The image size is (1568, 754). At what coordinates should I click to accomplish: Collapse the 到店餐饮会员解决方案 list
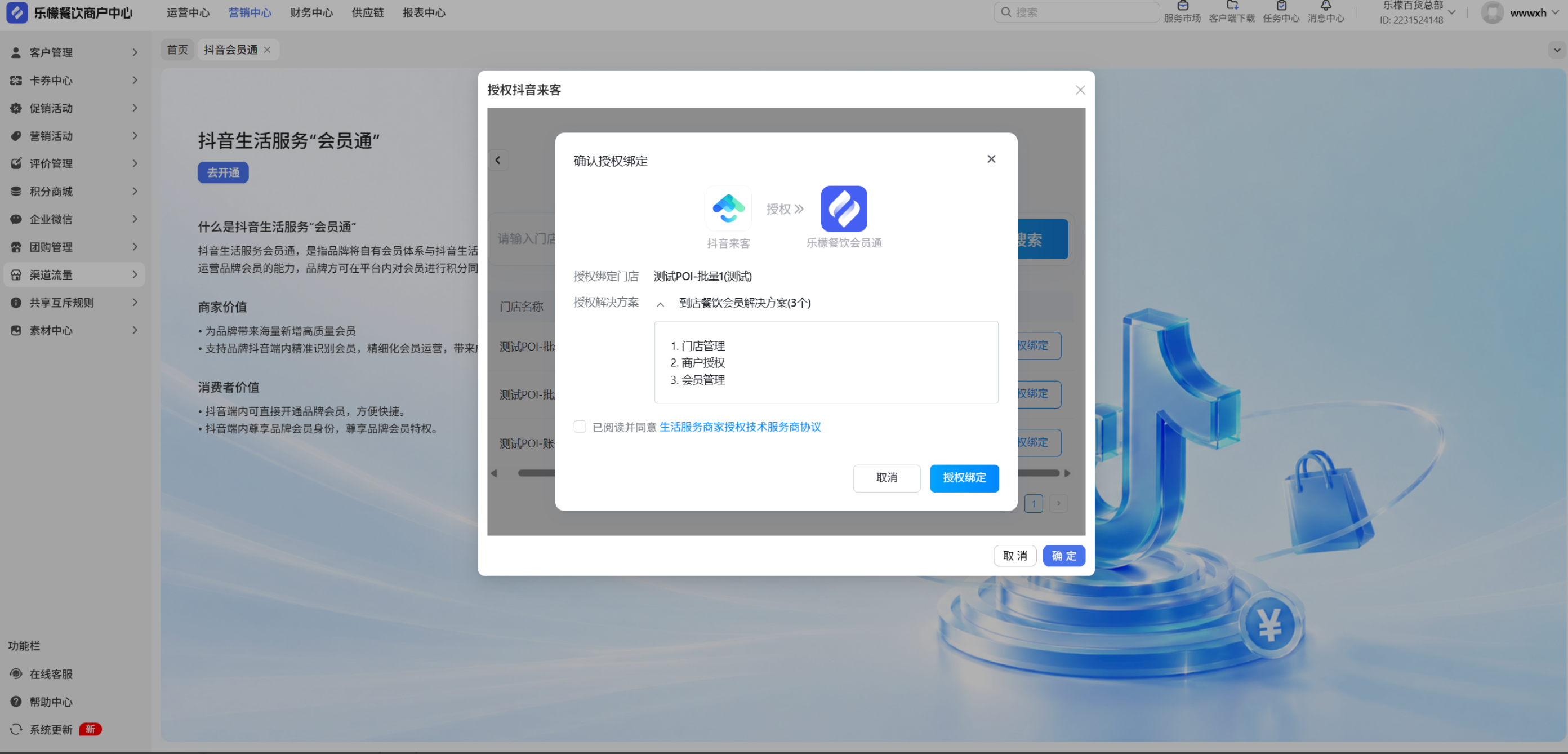pos(660,304)
